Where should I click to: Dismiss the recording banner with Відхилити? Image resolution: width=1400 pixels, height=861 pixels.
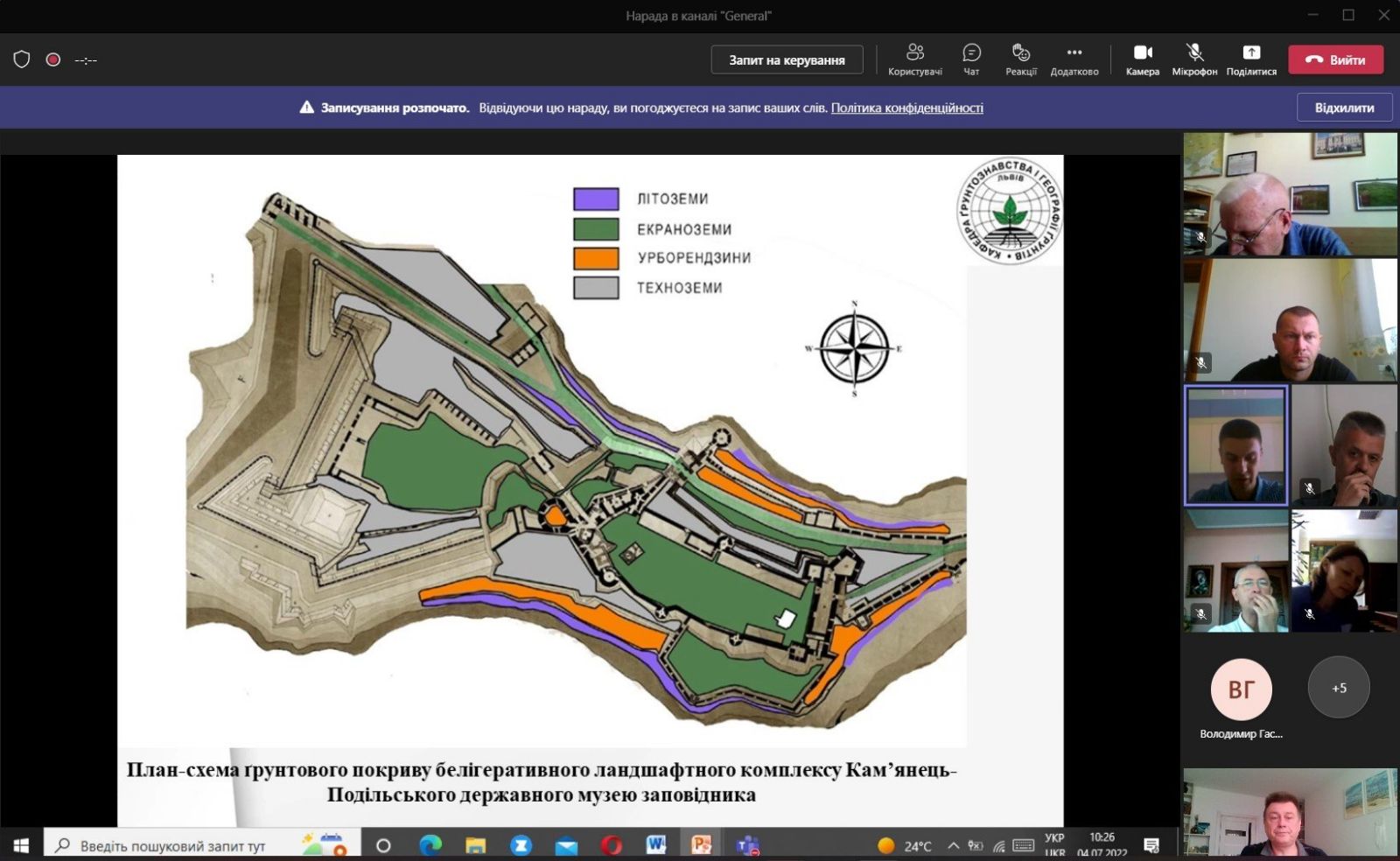pyautogui.click(x=1344, y=108)
